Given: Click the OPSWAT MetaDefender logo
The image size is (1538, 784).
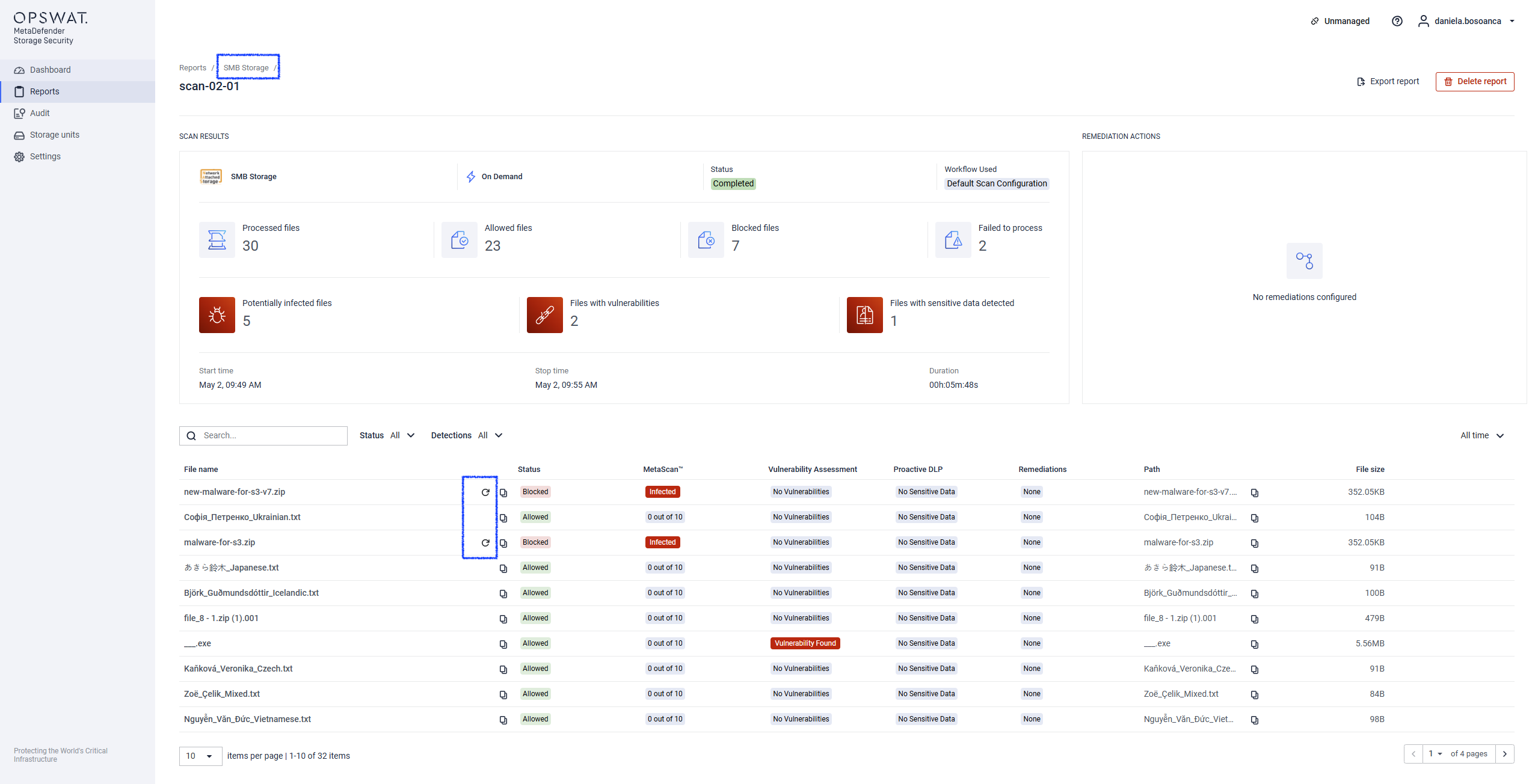Looking at the screenshot, I should [51, 28].
